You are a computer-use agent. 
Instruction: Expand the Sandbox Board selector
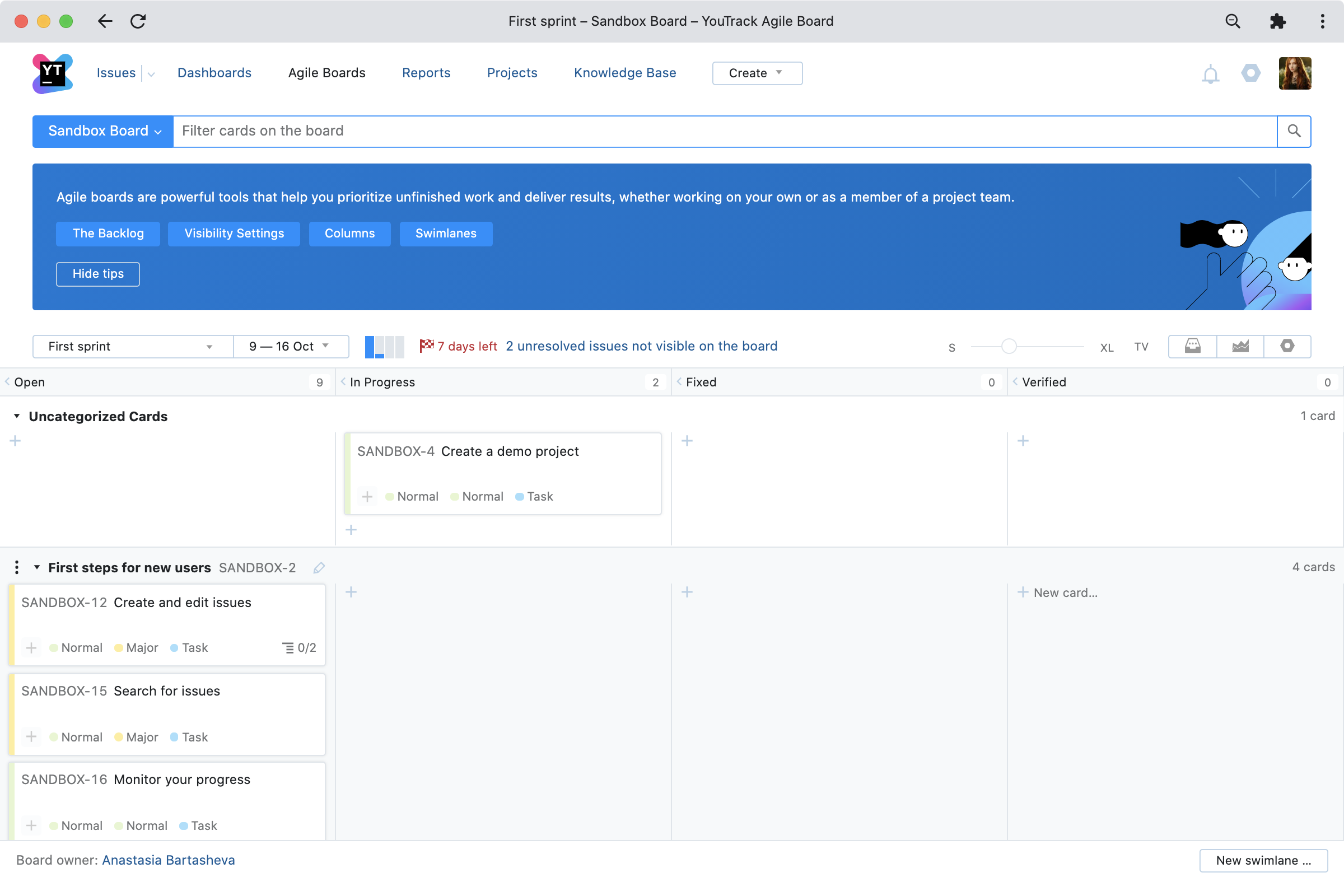click(104, 132)
